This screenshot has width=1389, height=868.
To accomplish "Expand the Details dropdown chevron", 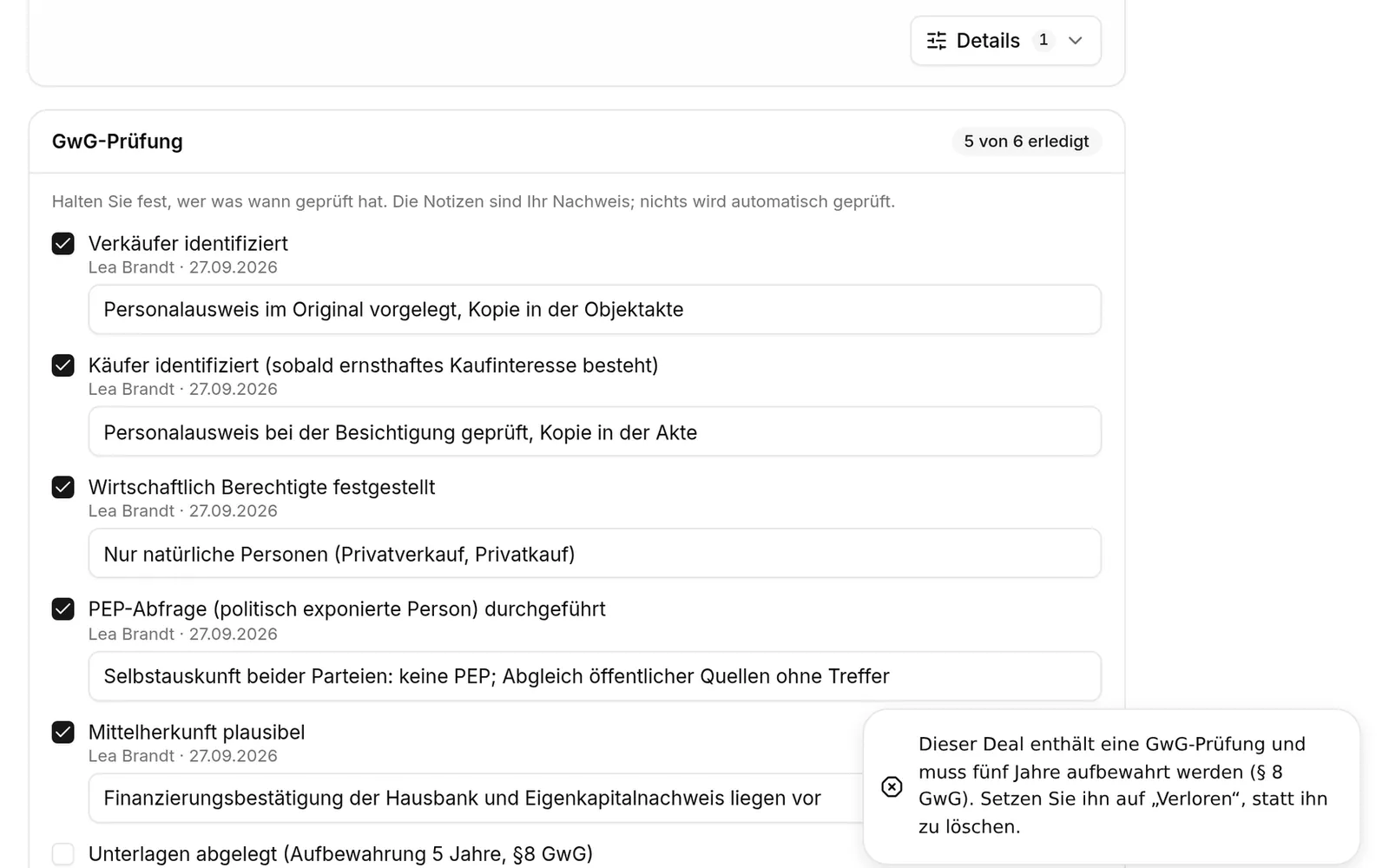I will (x=1075, y=41).
